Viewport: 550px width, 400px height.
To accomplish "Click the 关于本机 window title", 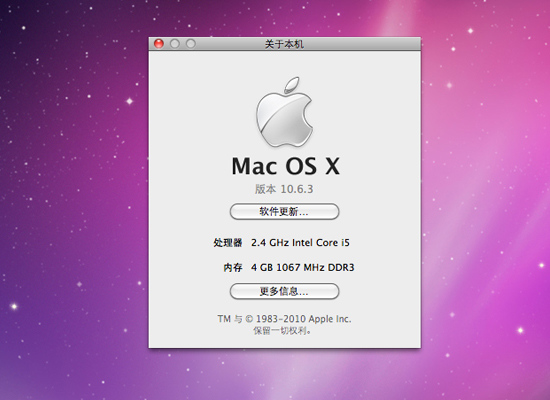I will point(284,44).
